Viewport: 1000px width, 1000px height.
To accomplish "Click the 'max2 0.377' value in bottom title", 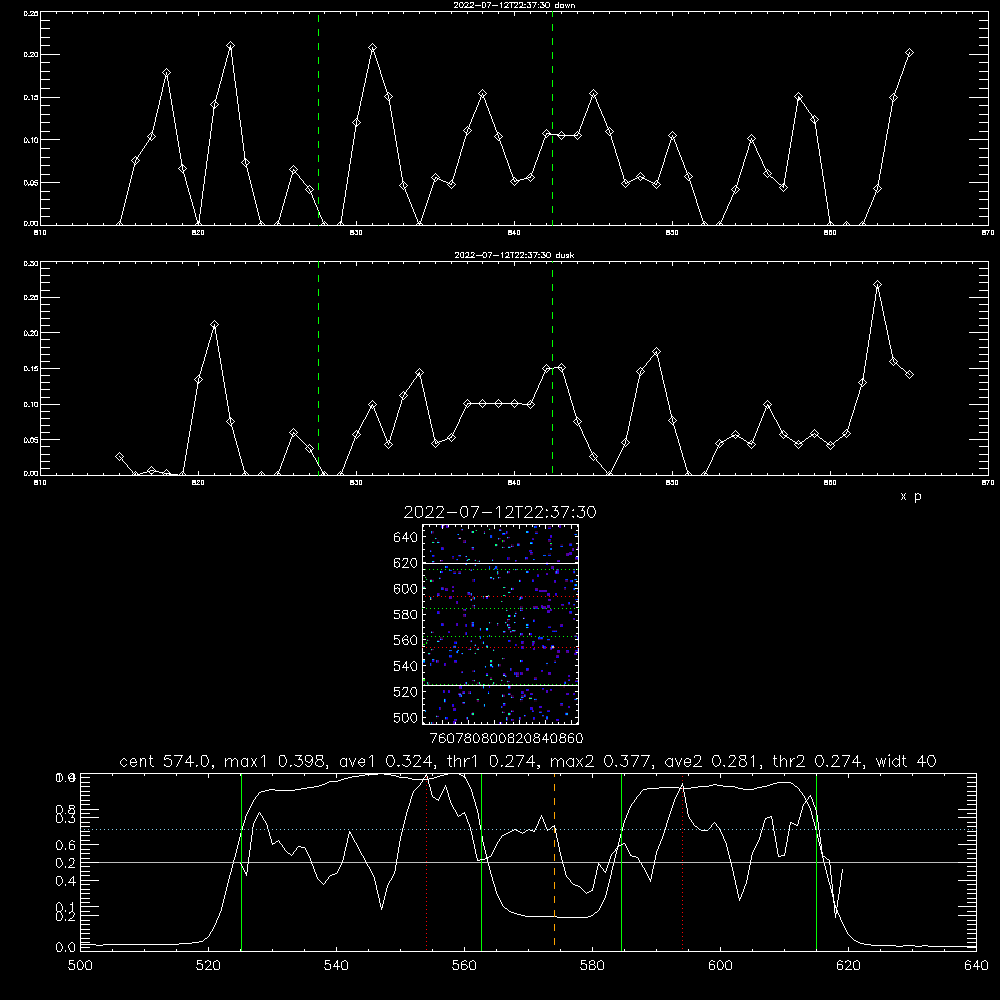I will click(x=601, y=761).
